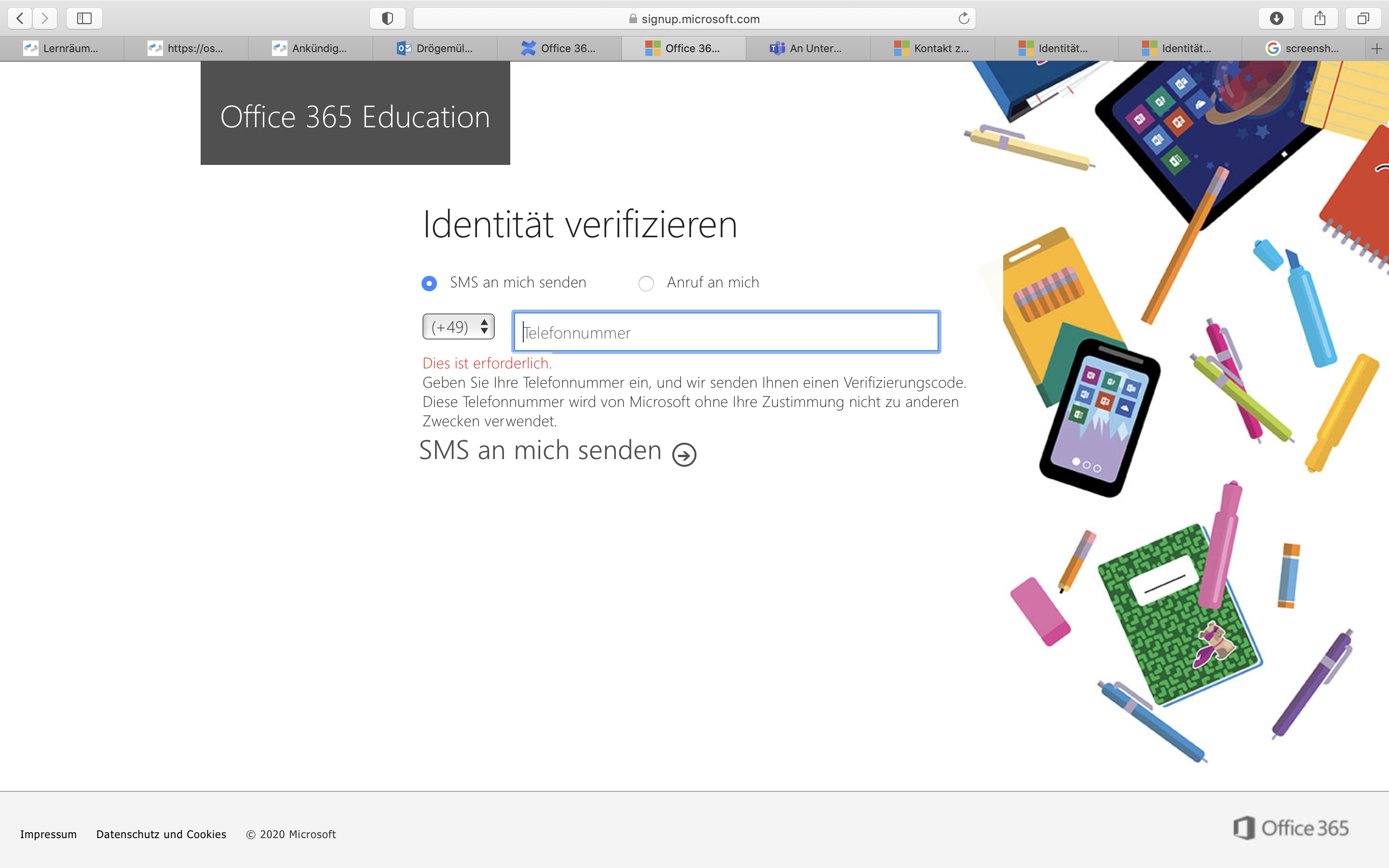Image resolution: width=1389 pixels, height=868 pixels.
Task: Switch to the Drögemül... Outlook tab
Action: click(435, 49)
